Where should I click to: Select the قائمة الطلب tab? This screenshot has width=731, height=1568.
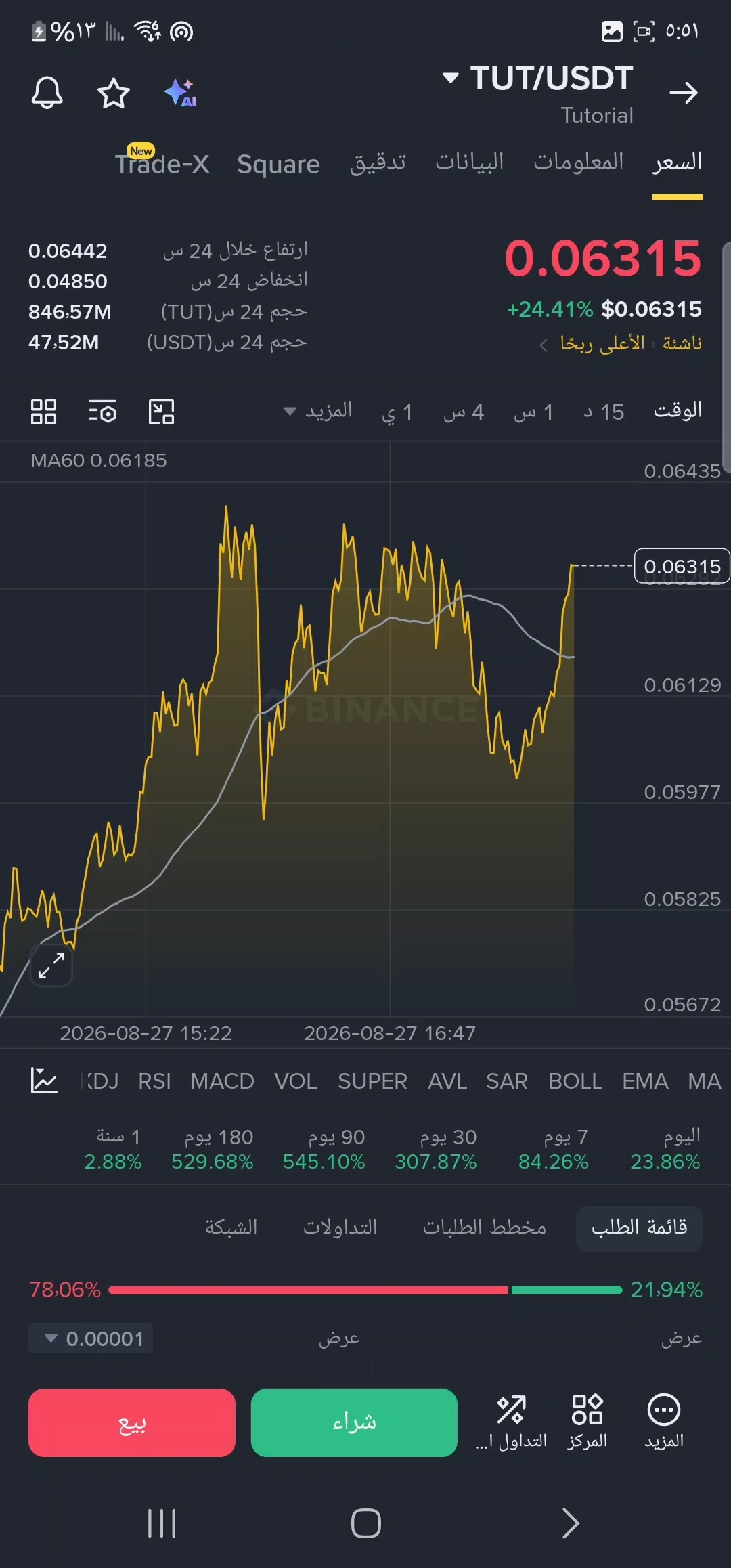[x=639, y=1227]
